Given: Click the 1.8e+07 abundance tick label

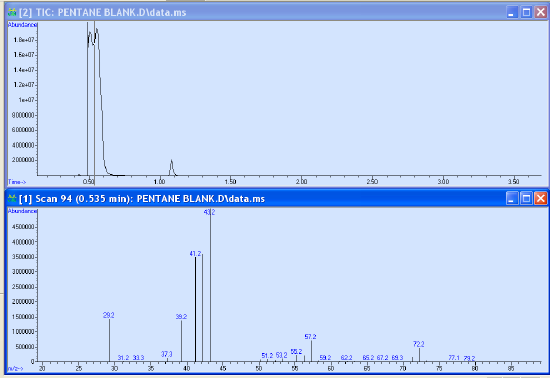Looking at the screenshot, I should 24,40.
